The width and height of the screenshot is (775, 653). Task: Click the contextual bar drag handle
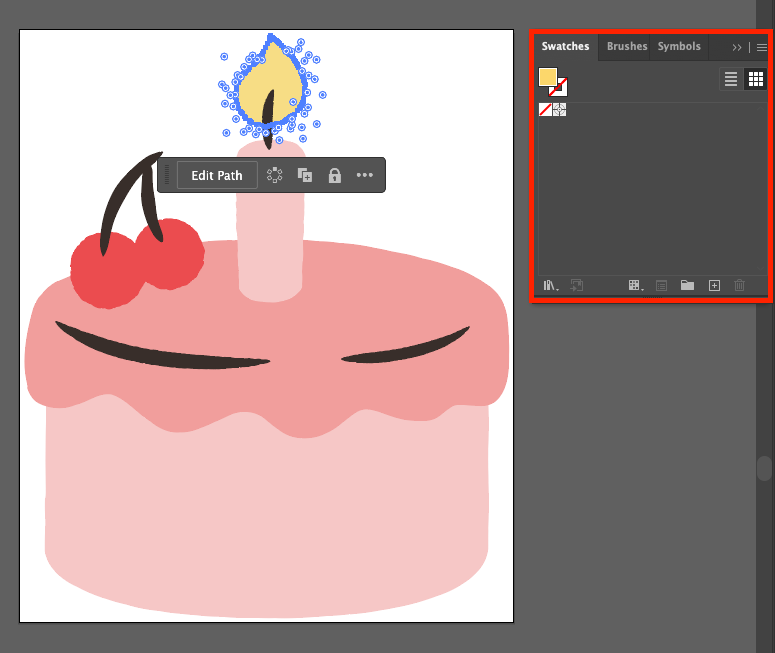167,175
